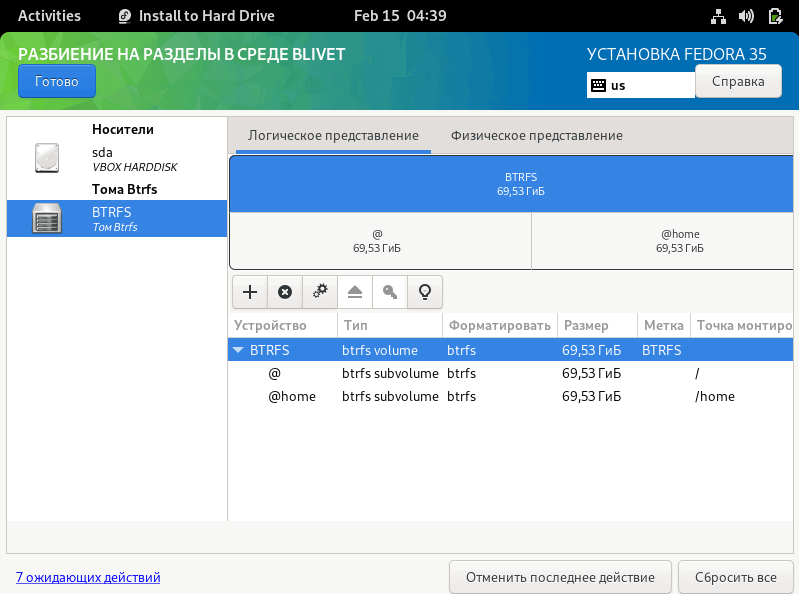Select the sda hard disk icon
Screen dimensions: 799x594
(47, 158)
